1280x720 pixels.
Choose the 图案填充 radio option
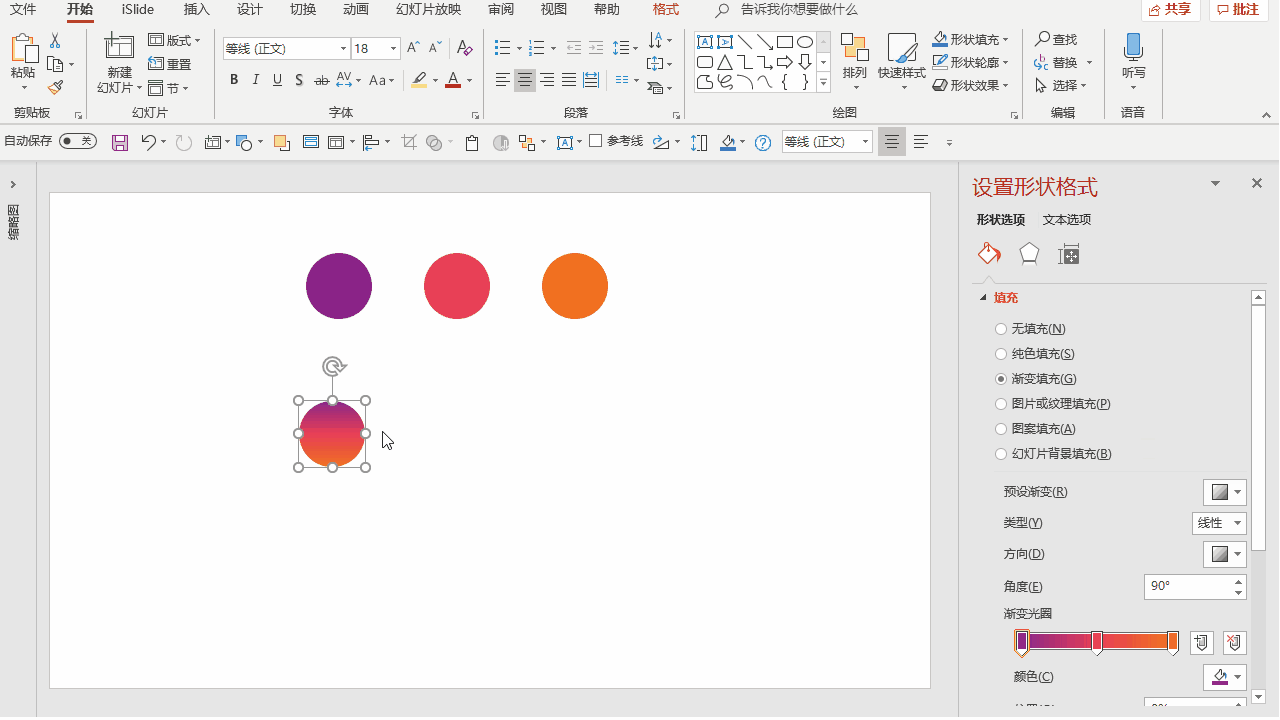point(1001,429)
